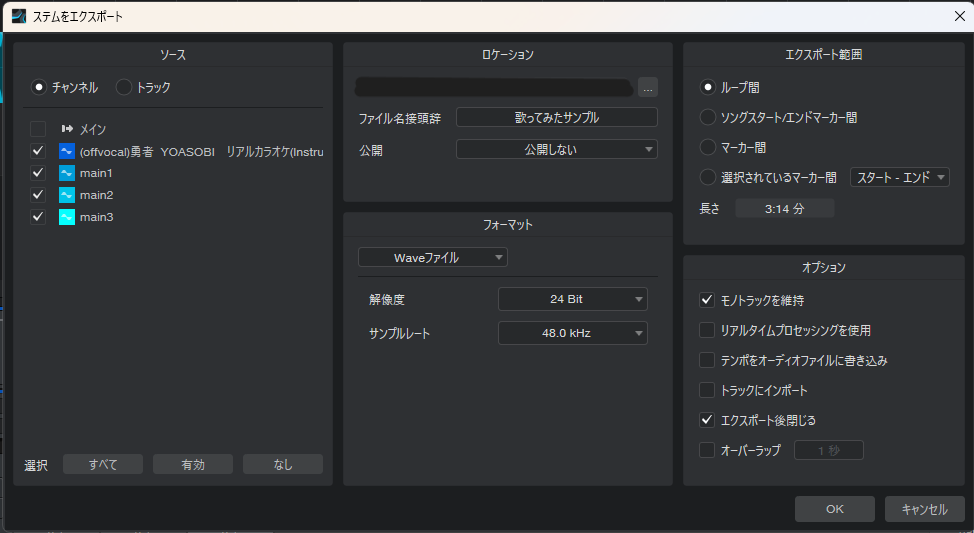Viewport: 974px width, 533px height.
Task: Click the main1 channel name
Action: pos(96,173)
